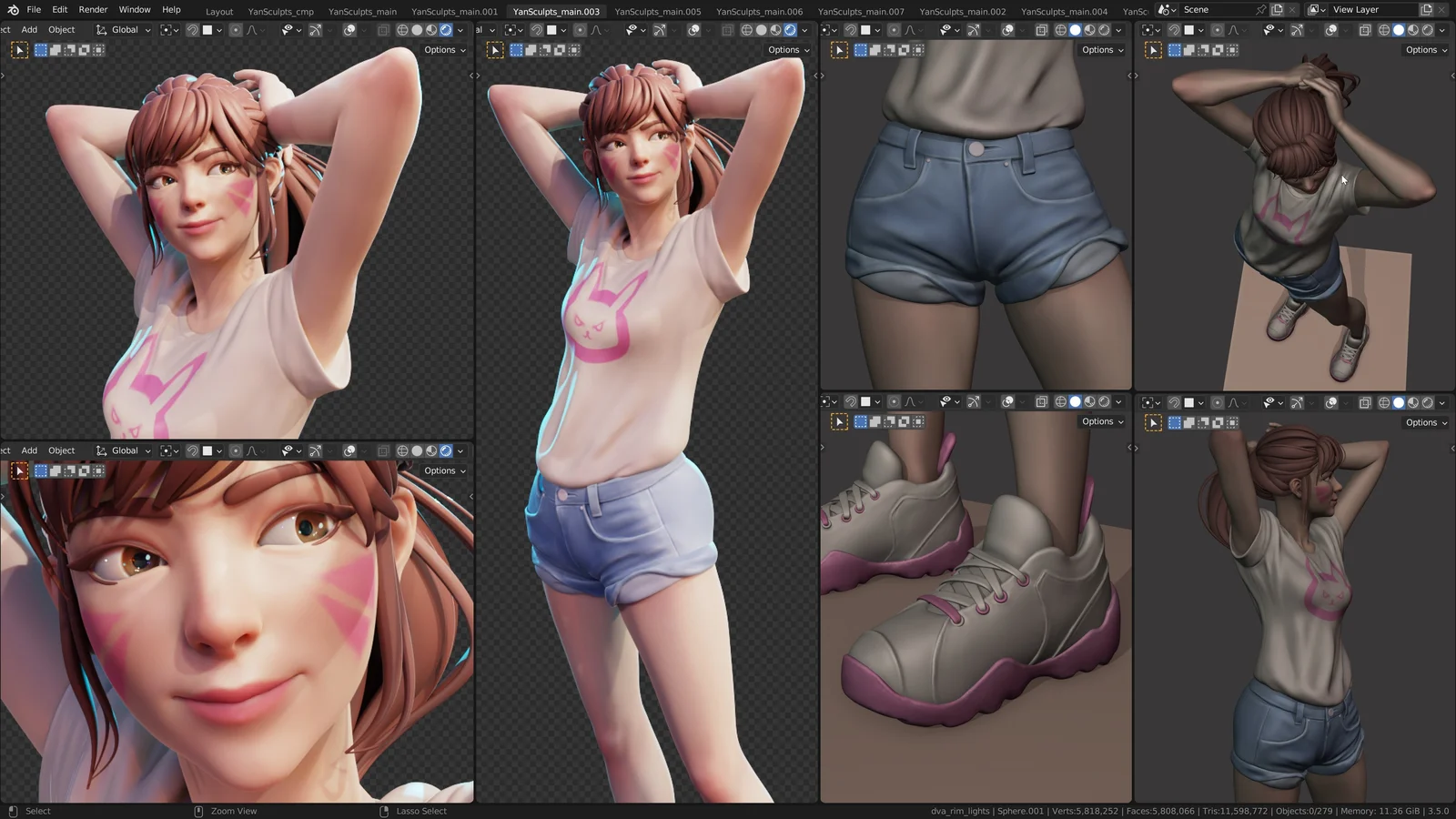This screenshot has height=819, width=1456.
Task: Select the Select Box tool
Action: click(x=19, y=50)
